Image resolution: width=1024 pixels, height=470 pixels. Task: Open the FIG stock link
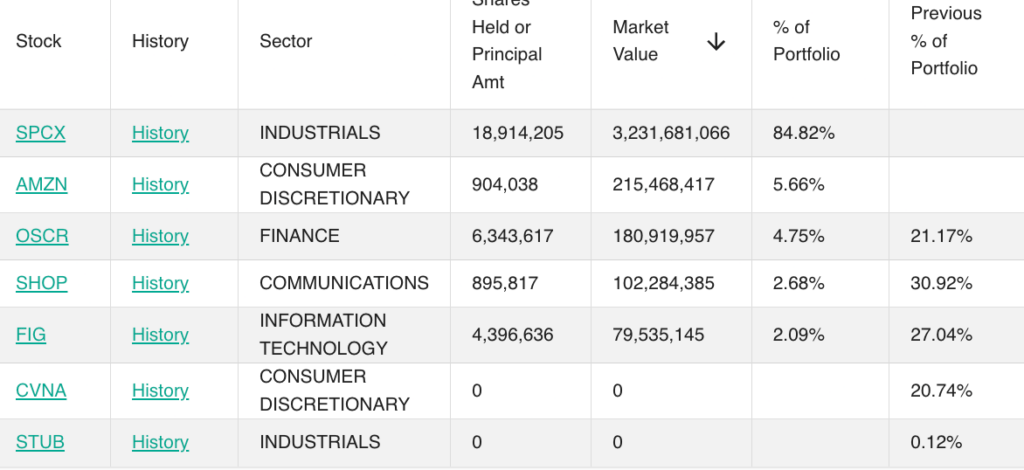31,334
